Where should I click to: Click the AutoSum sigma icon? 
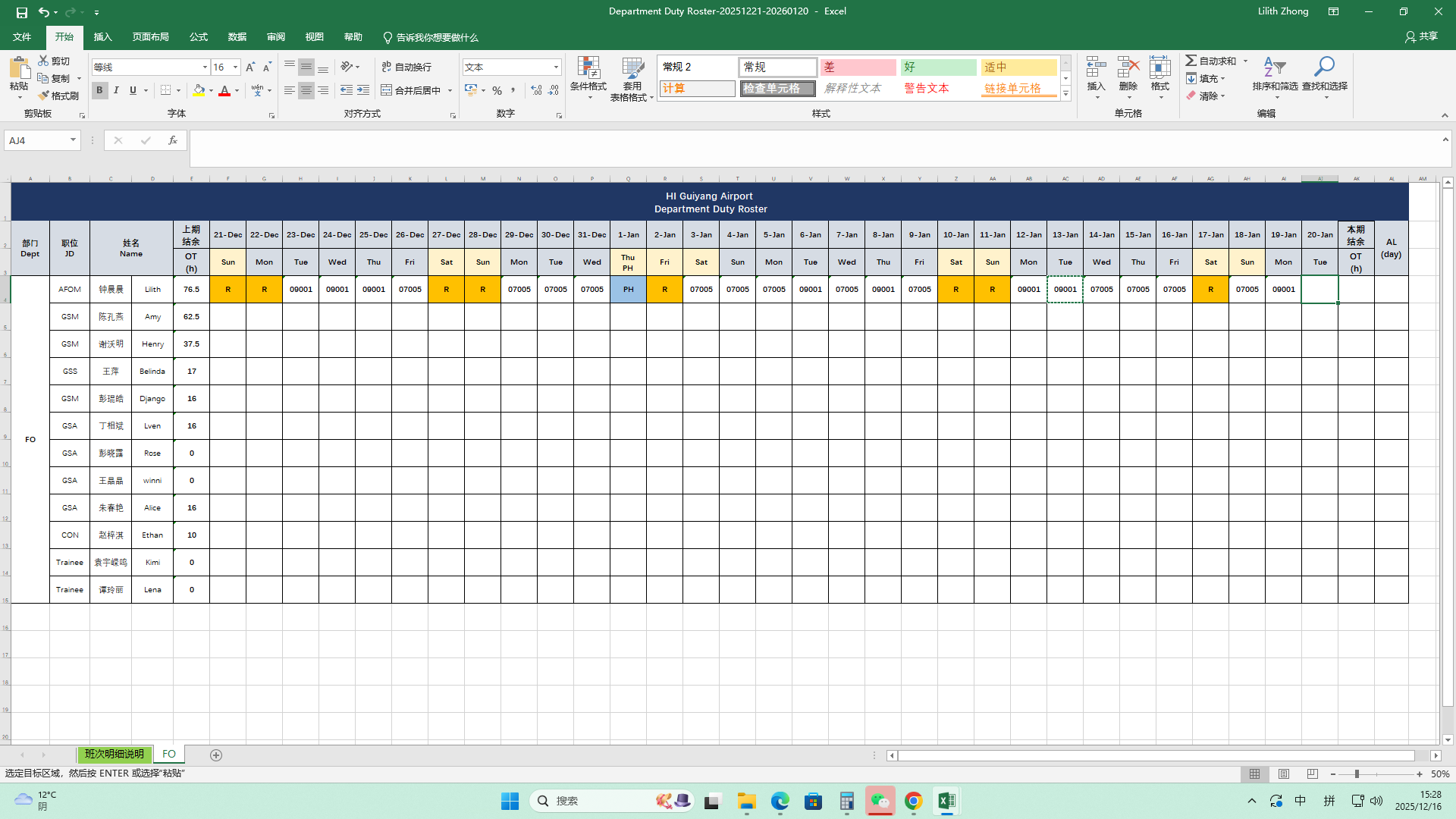coord(1191,61)
